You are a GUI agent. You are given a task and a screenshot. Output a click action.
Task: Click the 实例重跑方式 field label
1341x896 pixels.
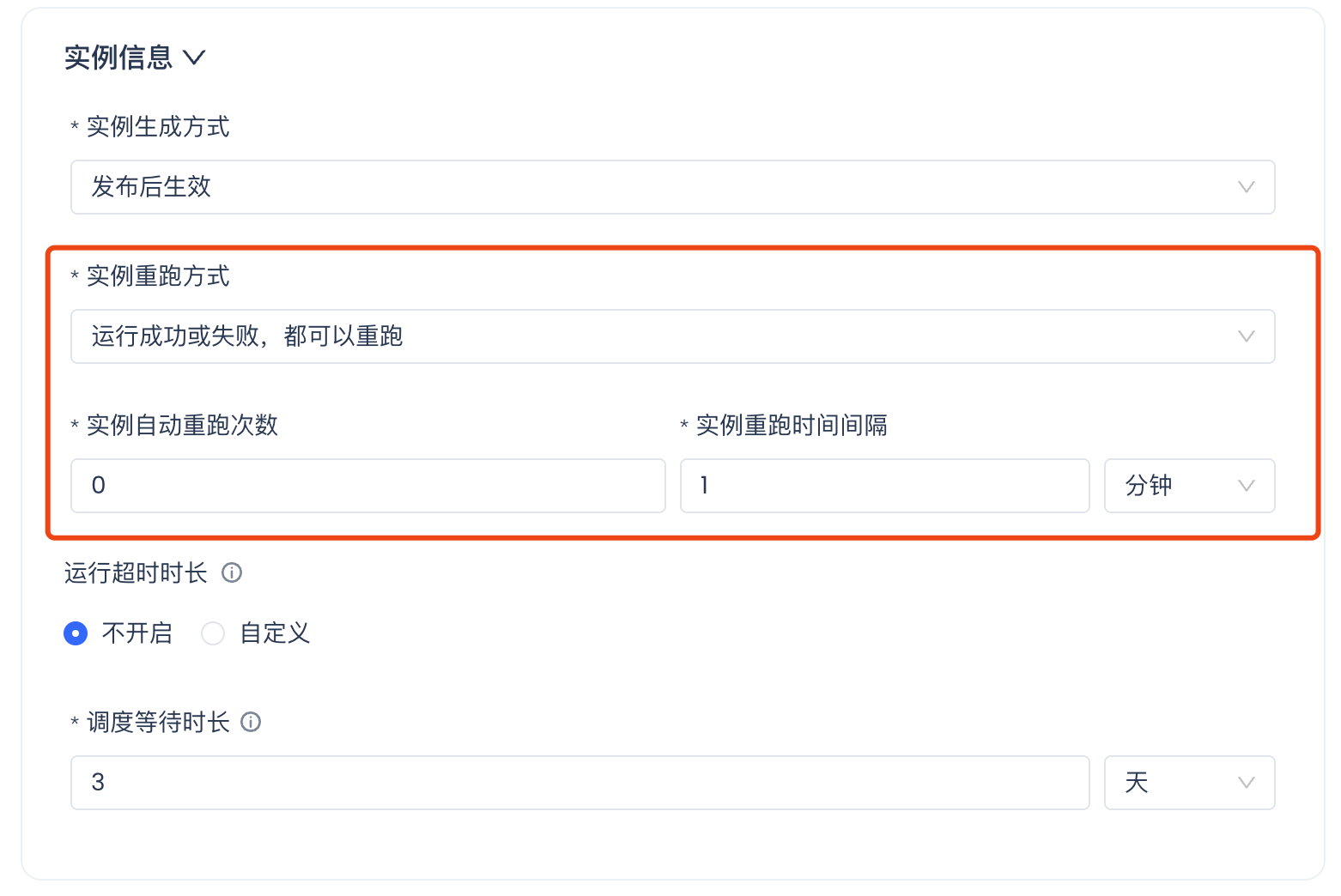click(x=158, y=276)
